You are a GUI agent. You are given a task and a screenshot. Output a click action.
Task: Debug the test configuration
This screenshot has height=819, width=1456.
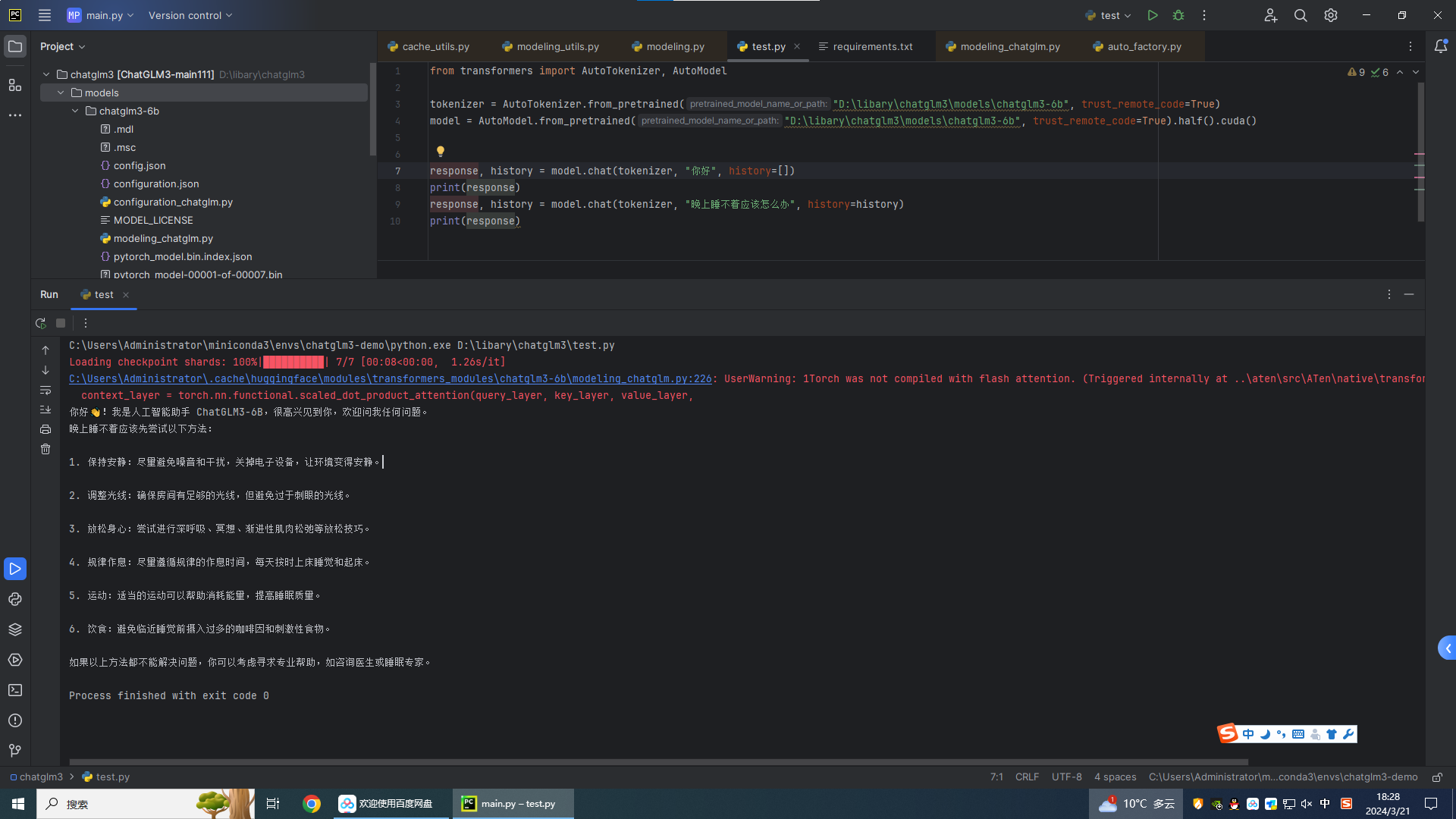pos(1178,15)
